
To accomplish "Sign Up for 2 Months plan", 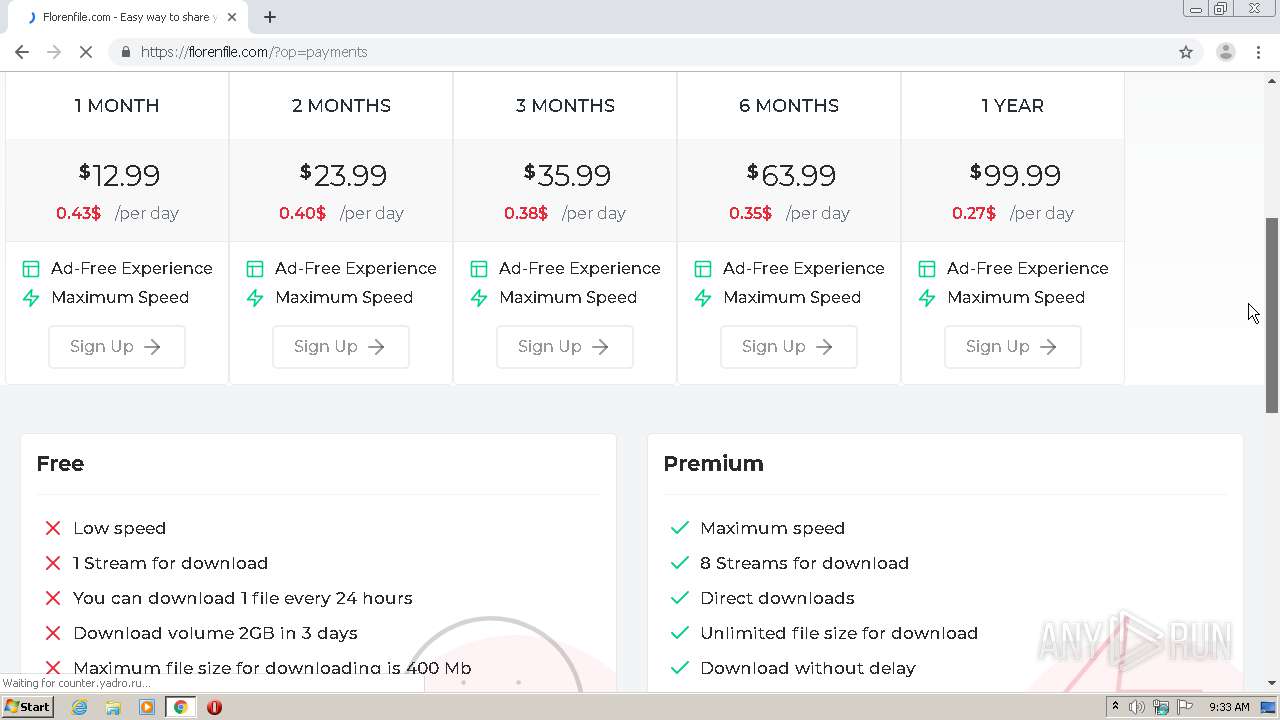I will [341, 347].
